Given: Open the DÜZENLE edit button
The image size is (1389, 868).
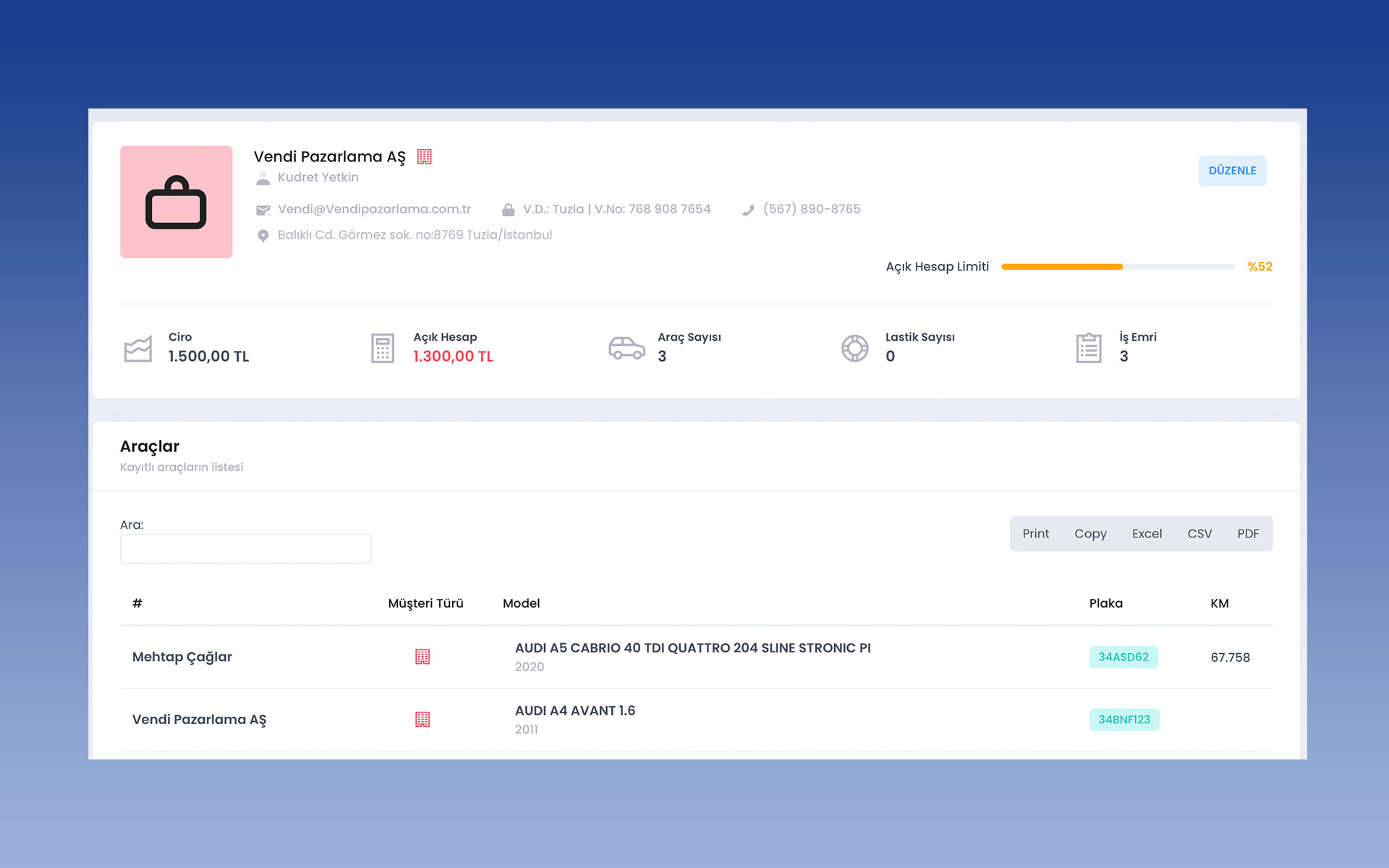Looking at the screenshot, I should (x=1232, y=171).
